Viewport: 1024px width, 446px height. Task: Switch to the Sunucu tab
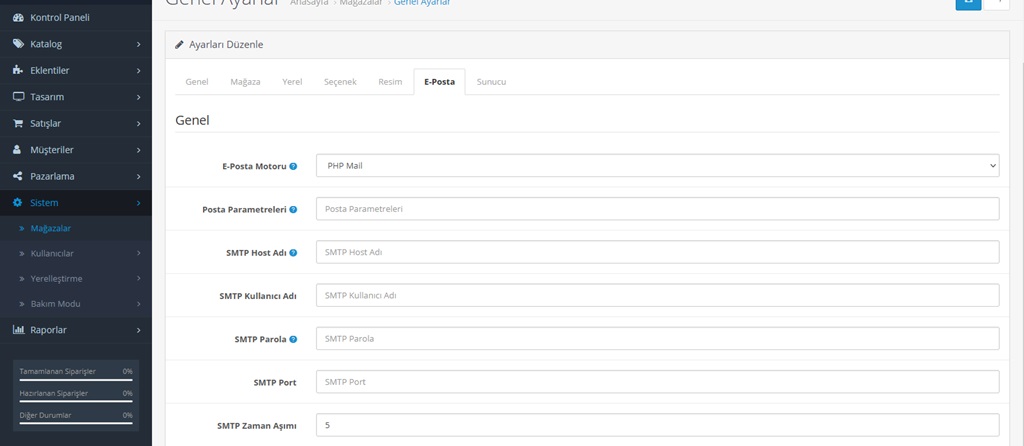click(x=491, y=82)
